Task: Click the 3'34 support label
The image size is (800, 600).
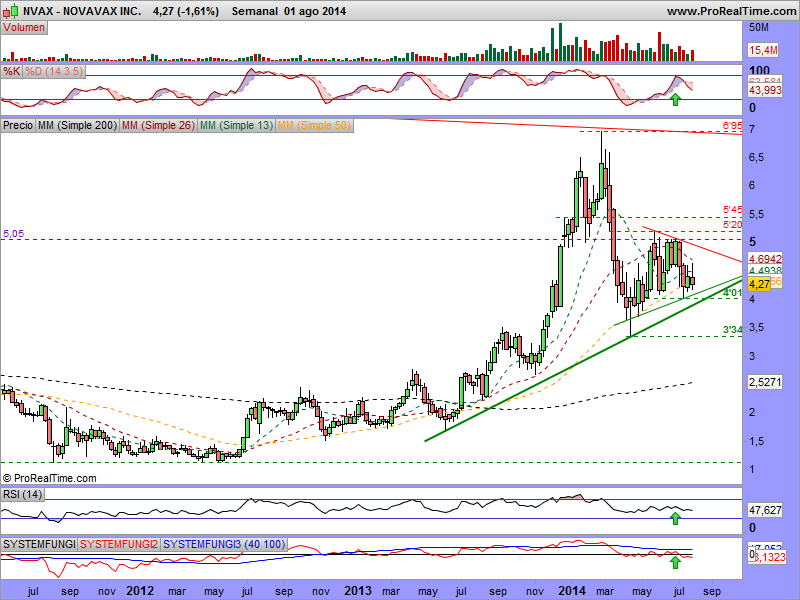Action: tap(732, 330)
